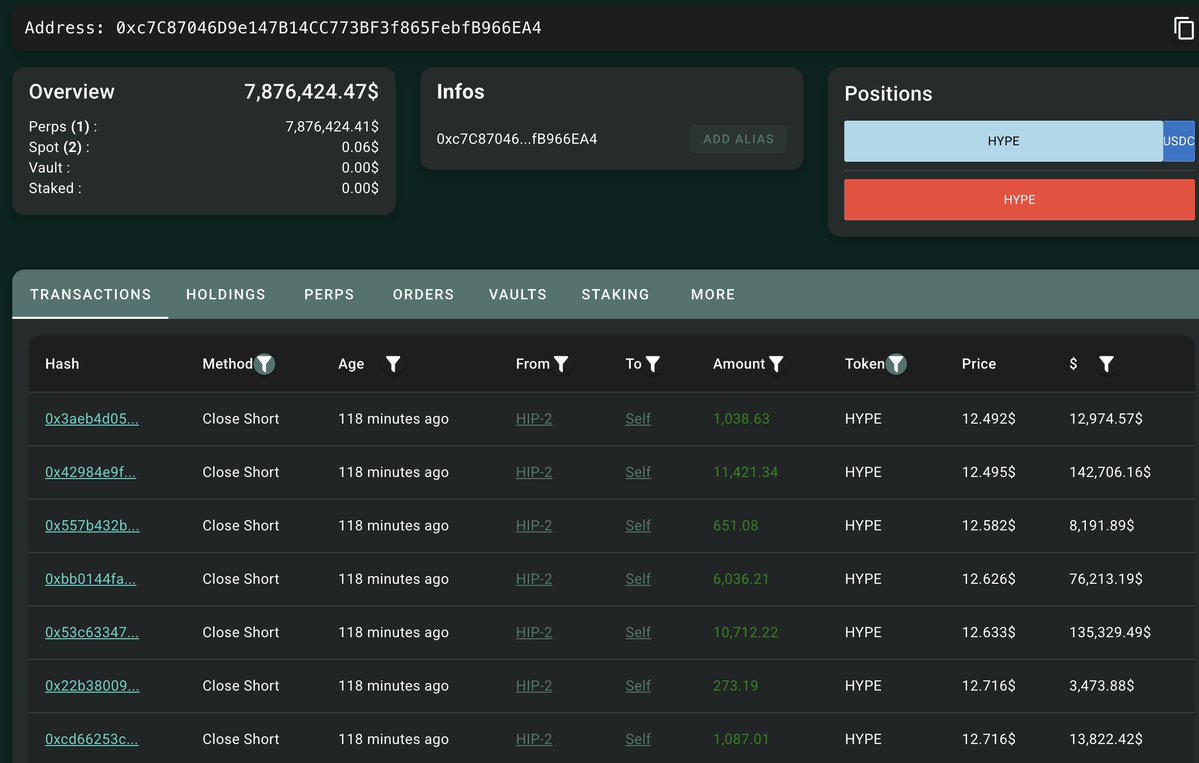Open transaction hash 0xbb0144fa...

pyautogui.click(x=90, y=580)
